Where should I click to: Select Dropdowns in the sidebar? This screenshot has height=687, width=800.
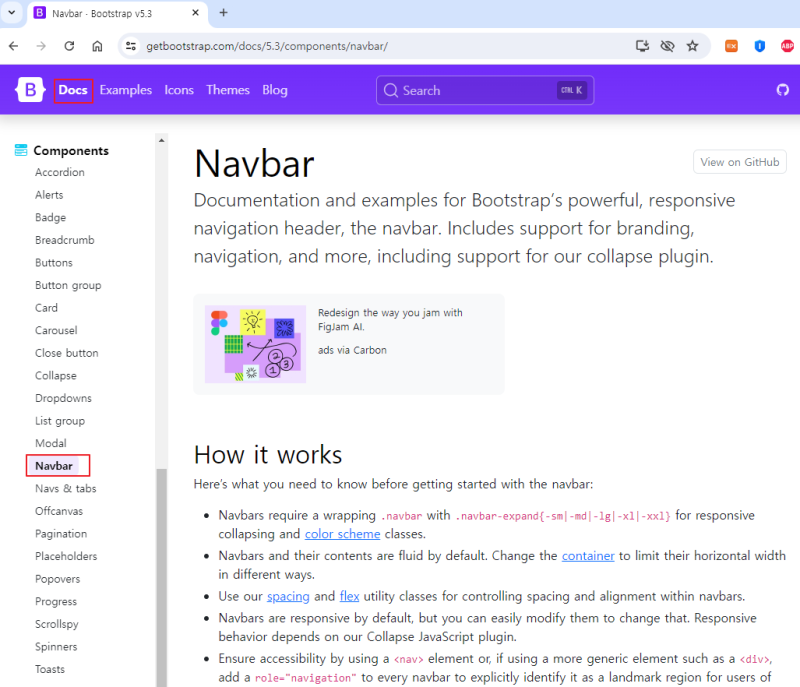(63, 398)
